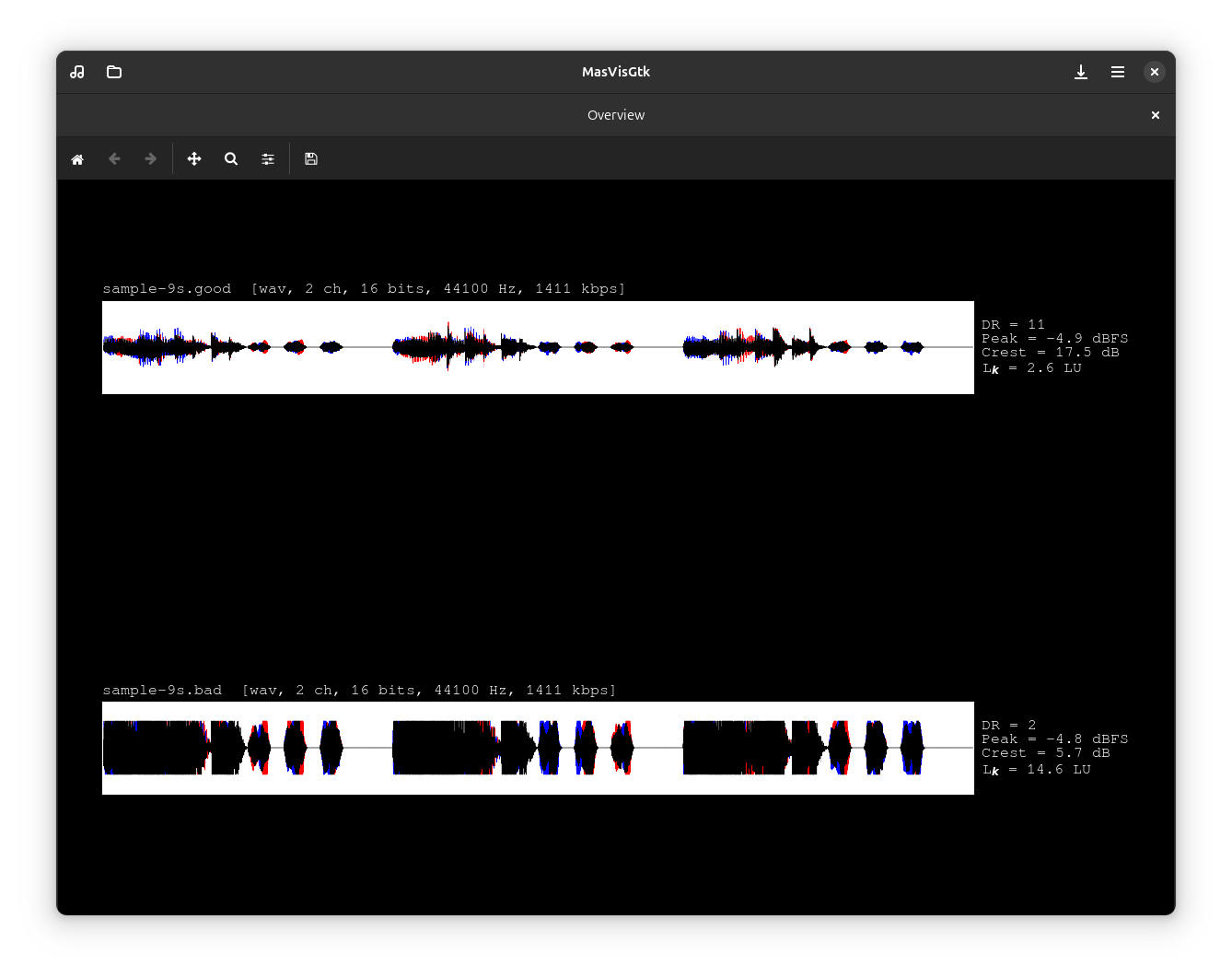Click the sample-9s.good file title text

coord(364,288)
